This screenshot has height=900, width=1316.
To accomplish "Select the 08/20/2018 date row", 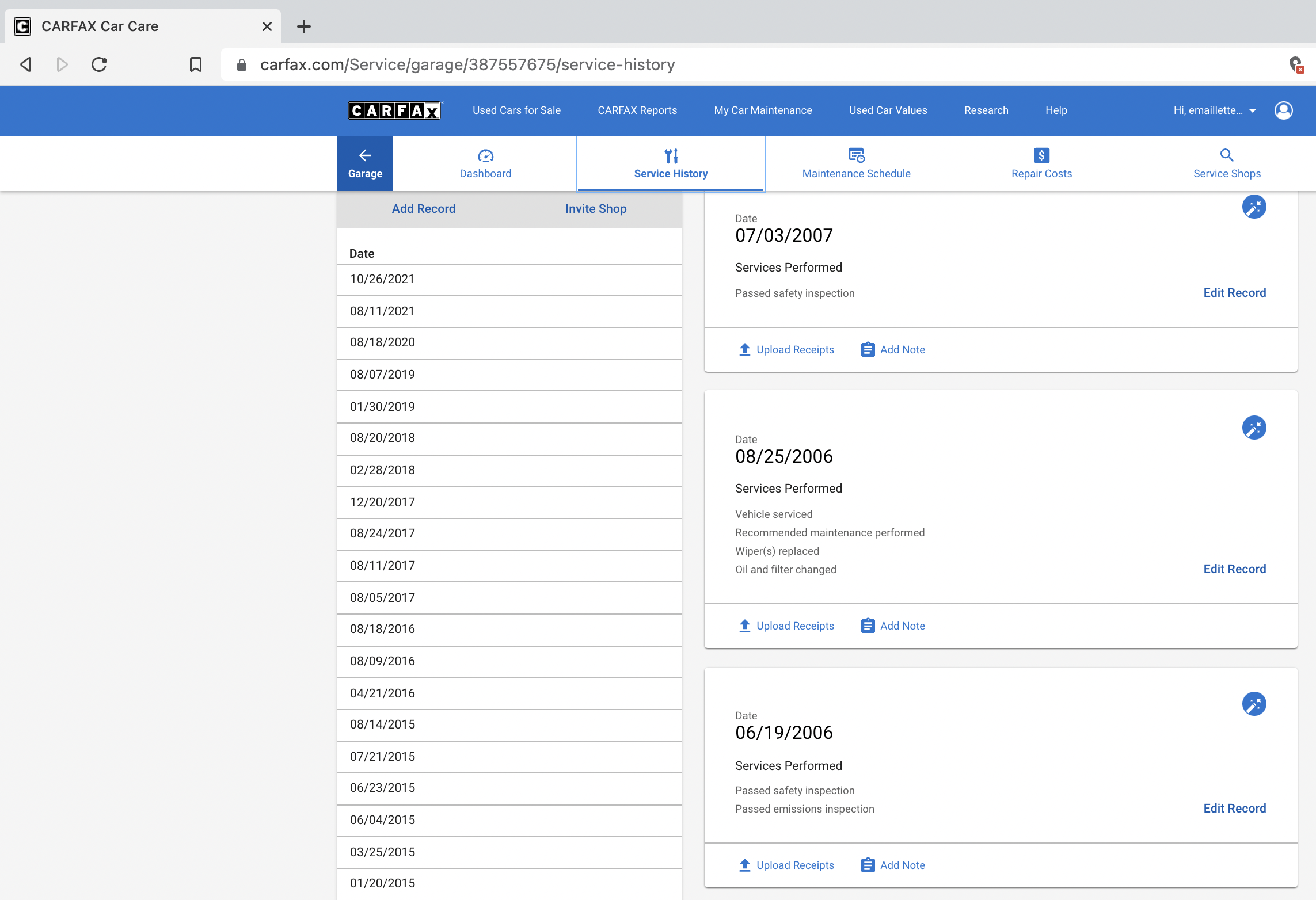I will (x=509, y=438).
